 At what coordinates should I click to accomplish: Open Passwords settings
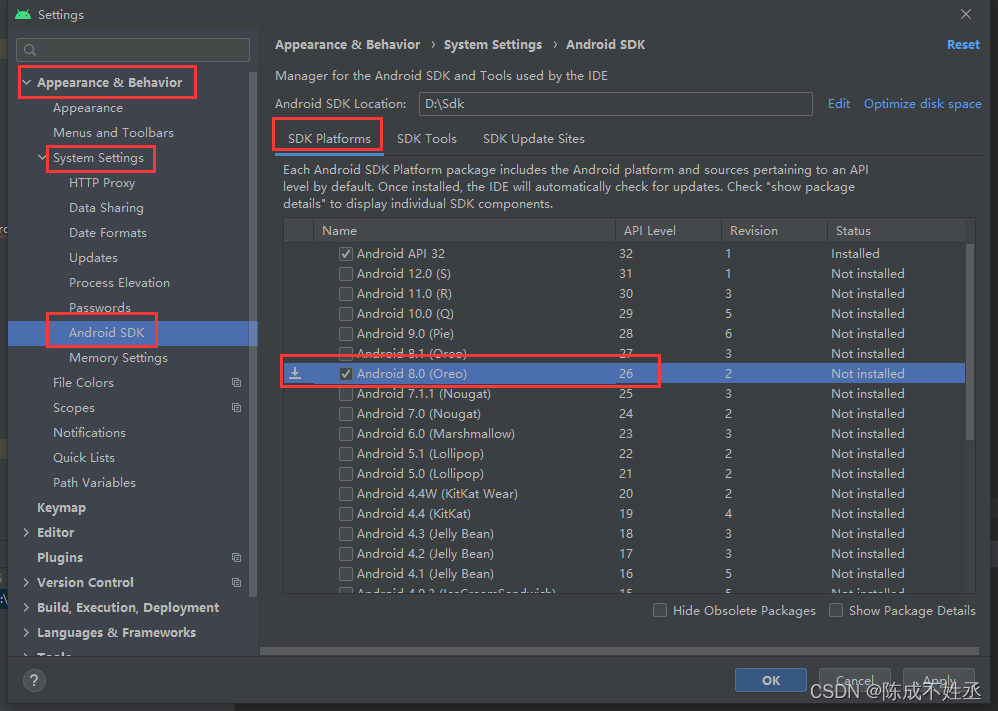coord(100,307)
